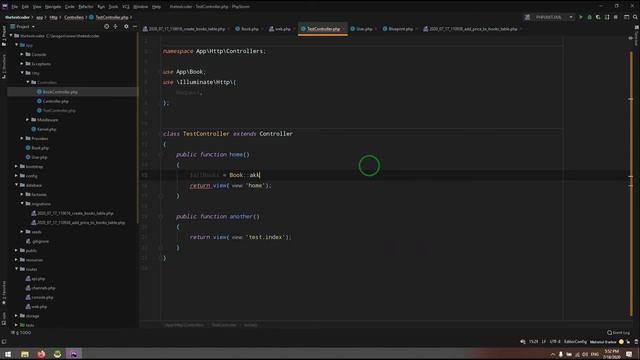Open the Refactor menu
The image size is (640, 360).
click(86, 7)
